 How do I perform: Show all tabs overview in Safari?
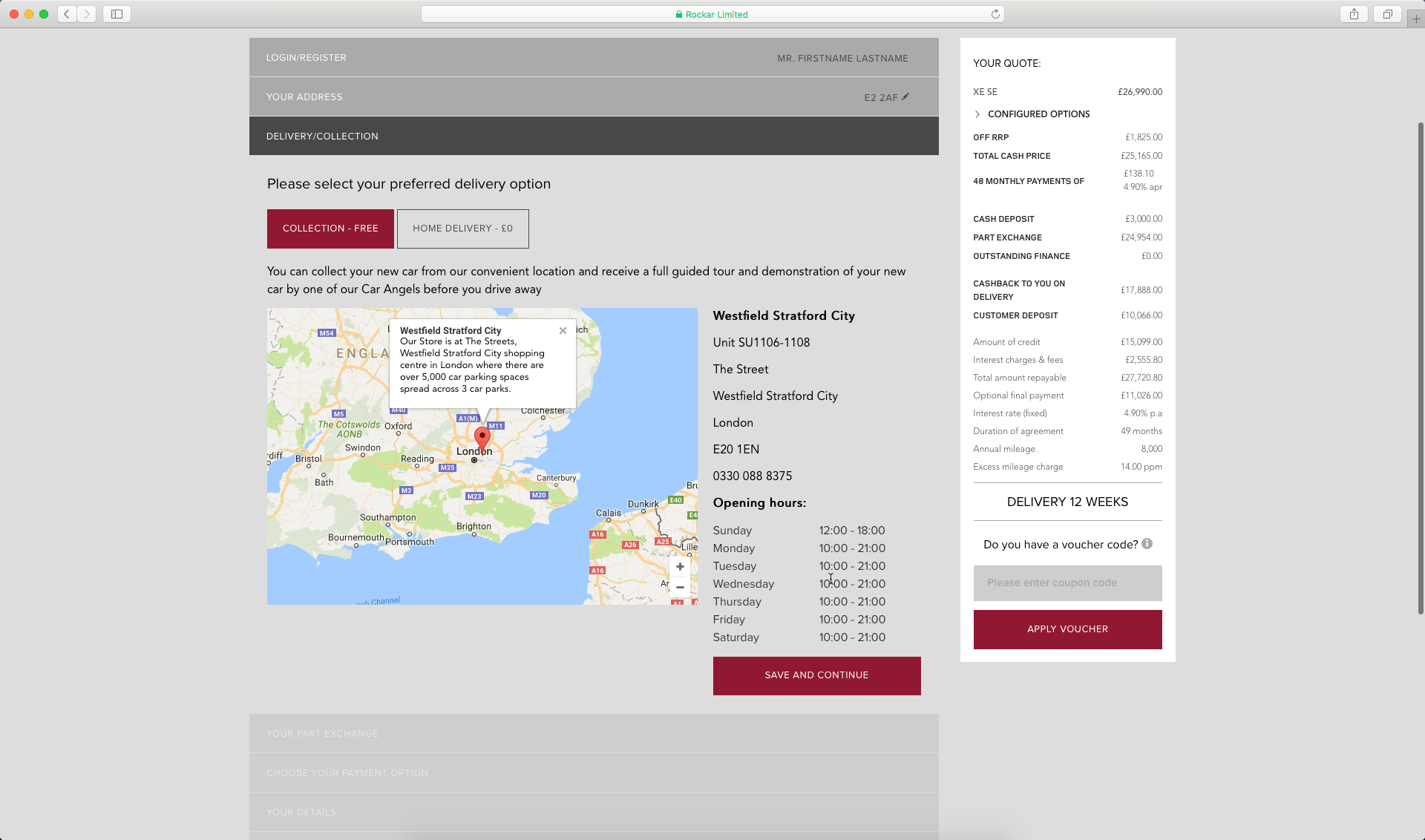click(1387, 14)
